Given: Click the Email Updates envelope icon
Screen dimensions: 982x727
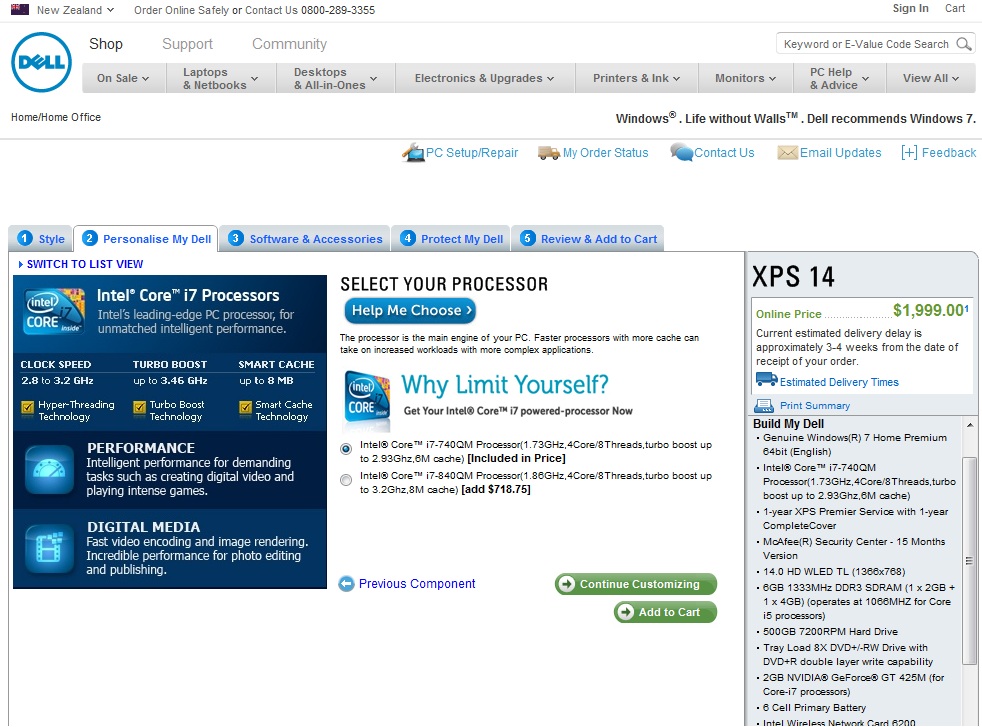Looking at the screenshot, I should [787, 153].
